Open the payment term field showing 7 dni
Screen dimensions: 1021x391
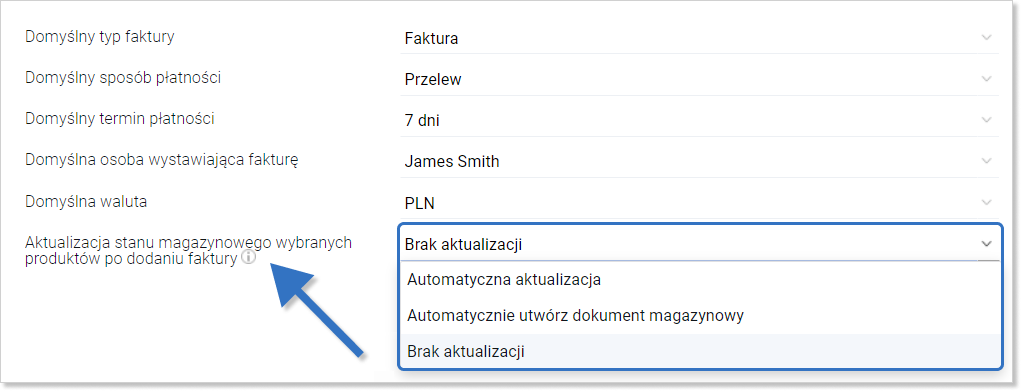(x=699, y=120)
